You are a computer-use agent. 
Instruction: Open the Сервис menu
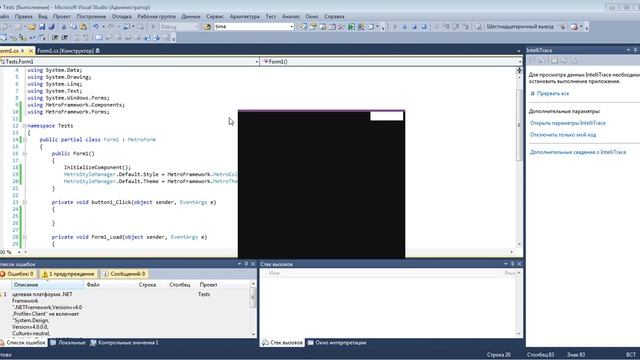215,16
